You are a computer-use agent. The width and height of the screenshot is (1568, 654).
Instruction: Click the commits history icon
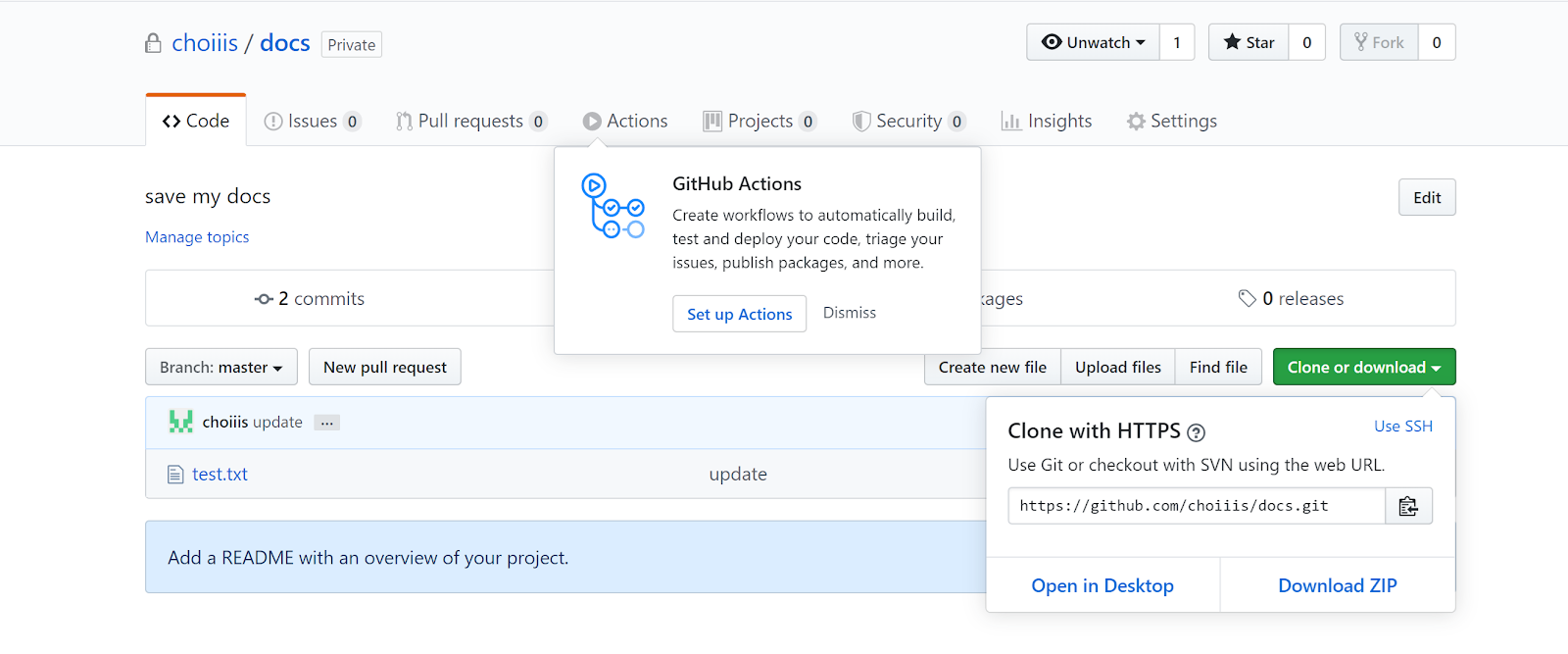[x=264, y=299]
